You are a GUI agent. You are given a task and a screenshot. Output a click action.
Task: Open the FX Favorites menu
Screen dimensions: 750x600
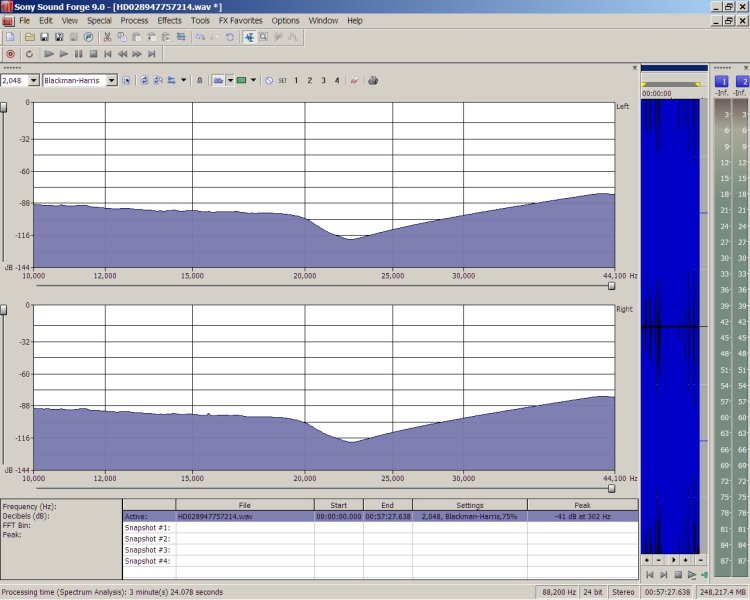[240, 20]
